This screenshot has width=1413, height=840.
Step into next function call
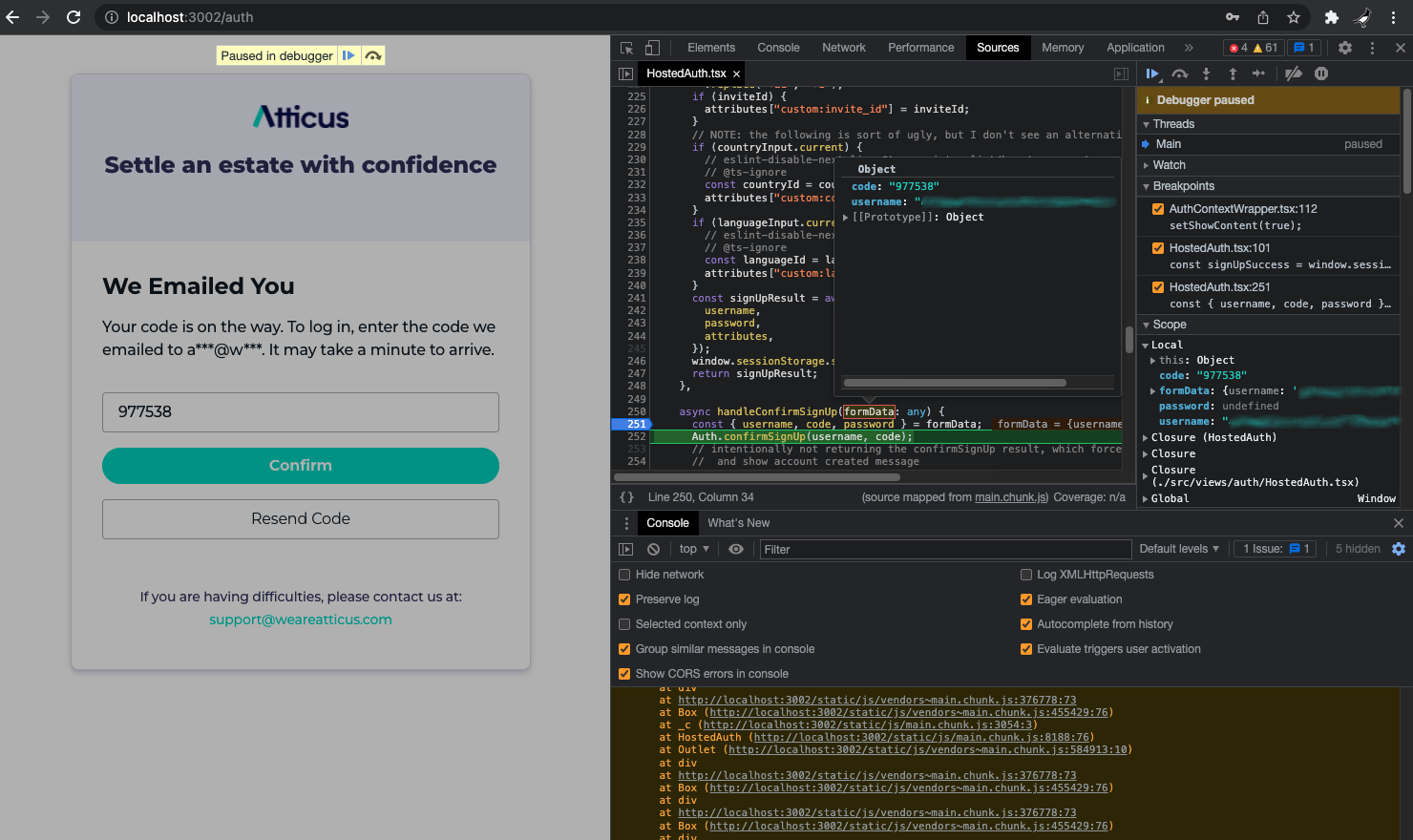click(1206, 73)
